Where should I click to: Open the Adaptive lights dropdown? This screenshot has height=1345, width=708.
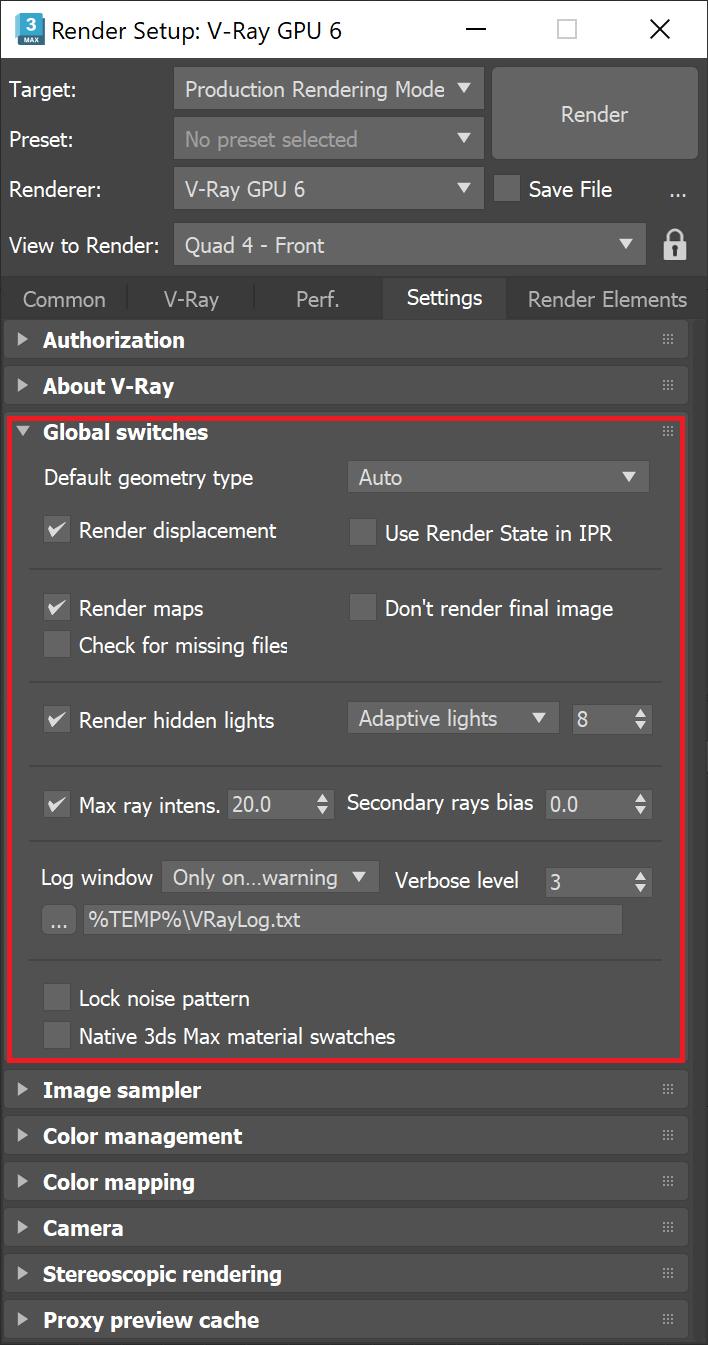pyautogui.click(x=452, y=718)
